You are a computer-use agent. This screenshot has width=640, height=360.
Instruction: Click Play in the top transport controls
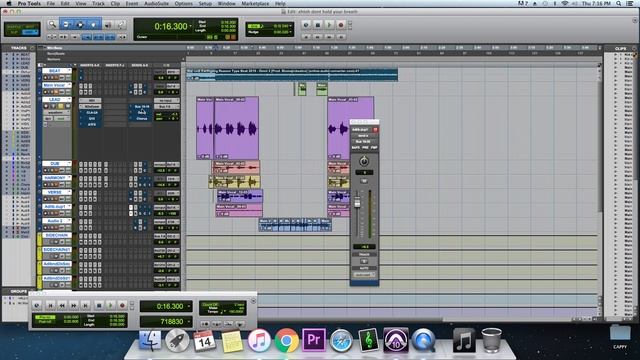(x=329, y=25)
